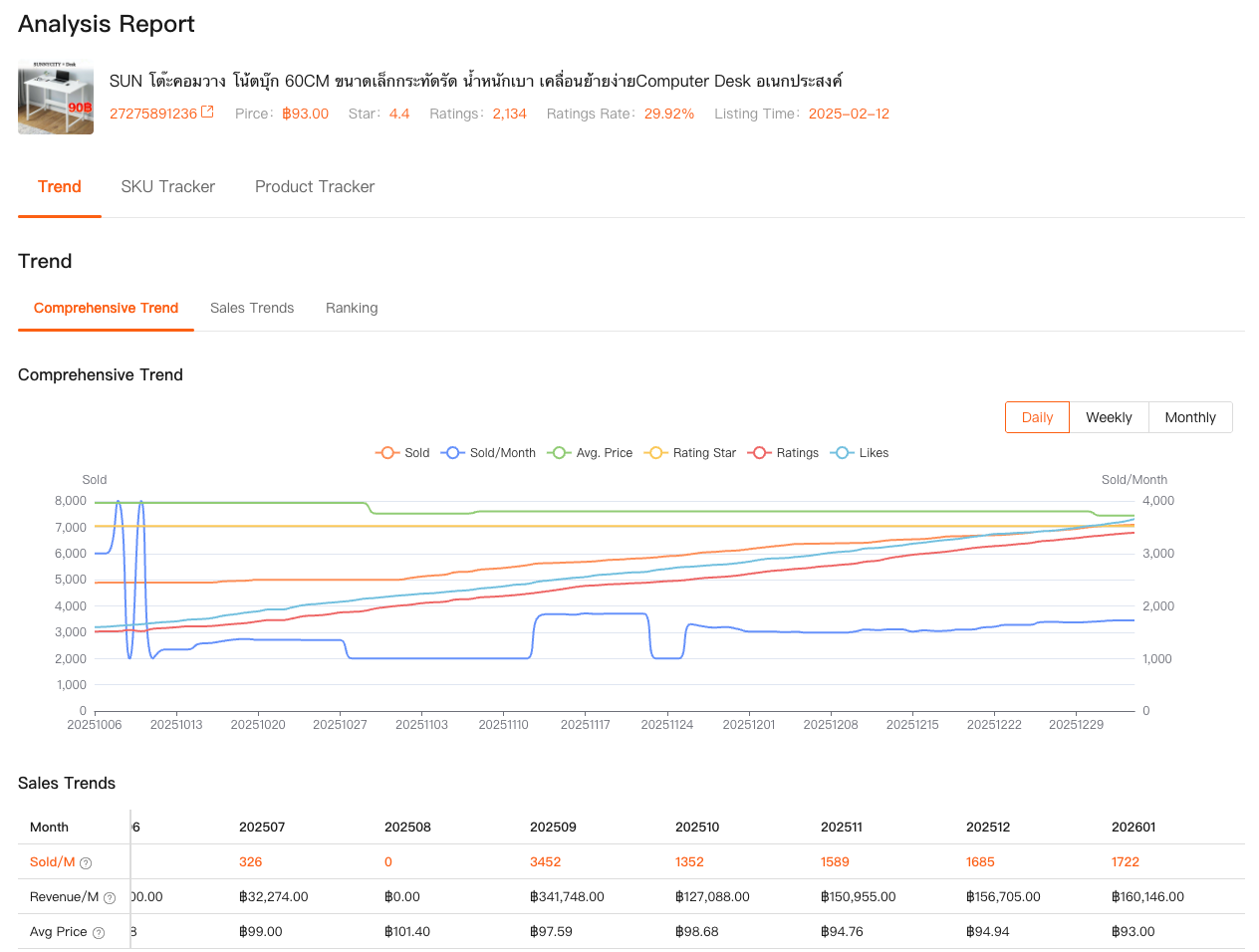Select the Daily interval option
Image resolution: width=1259 pixels, height=952 pixels.
pyautogui.click(x=1037, y=417)
